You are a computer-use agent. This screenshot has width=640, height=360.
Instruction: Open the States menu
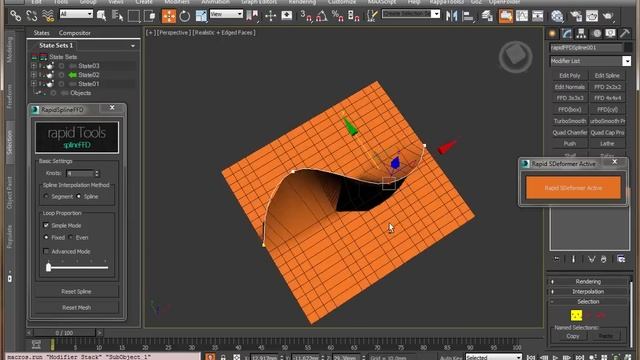[x=41, y=33]
